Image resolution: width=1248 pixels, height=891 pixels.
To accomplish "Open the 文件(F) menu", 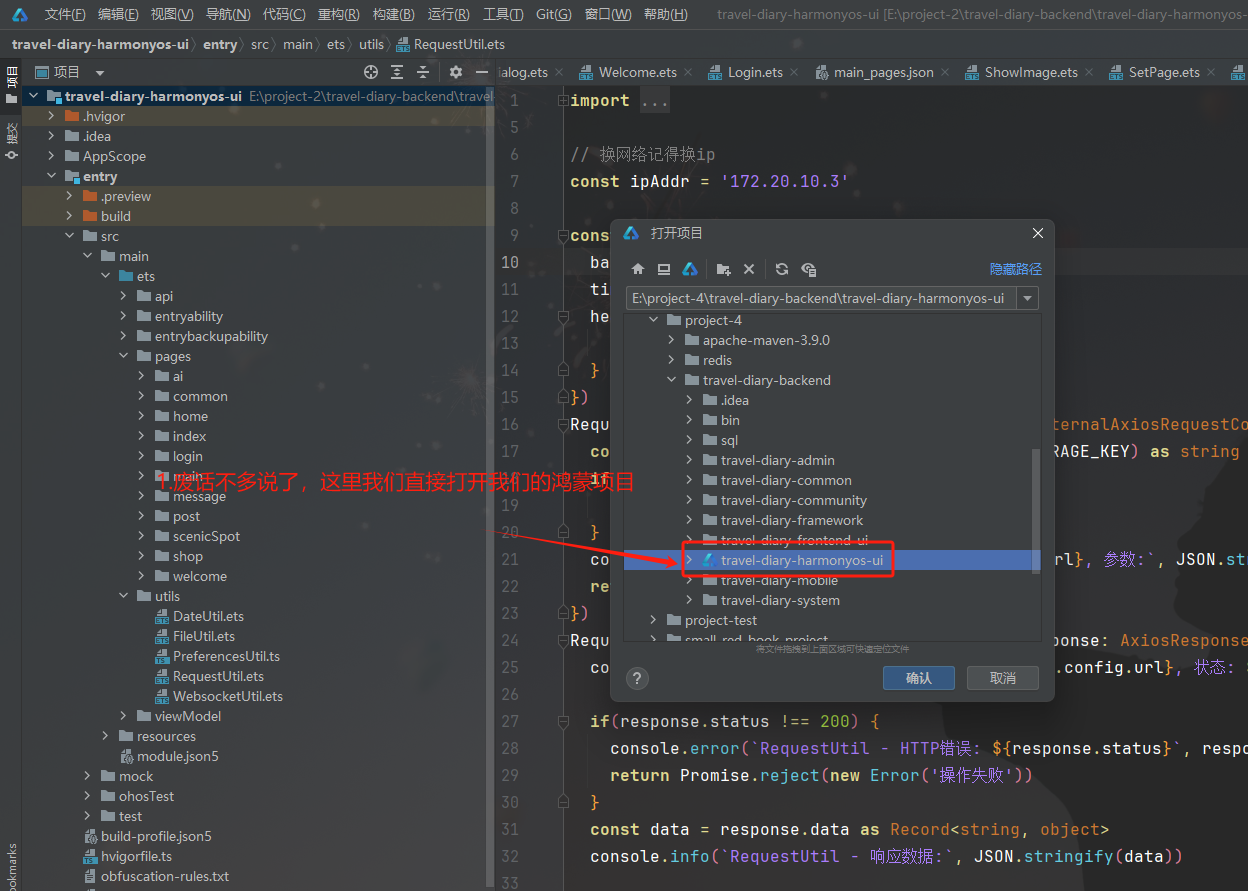I will 65,14.
